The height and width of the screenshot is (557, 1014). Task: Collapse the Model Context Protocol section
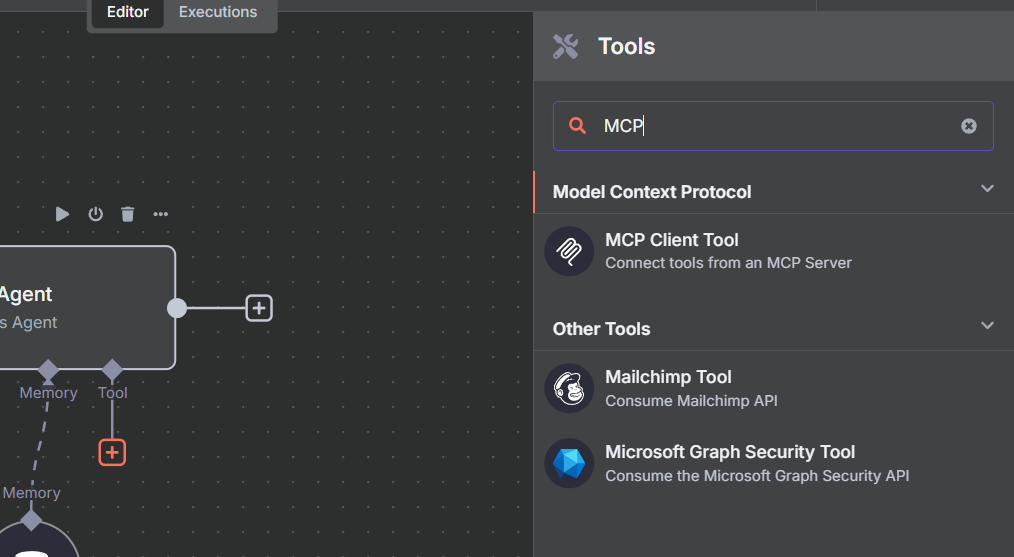pos(987,188)
